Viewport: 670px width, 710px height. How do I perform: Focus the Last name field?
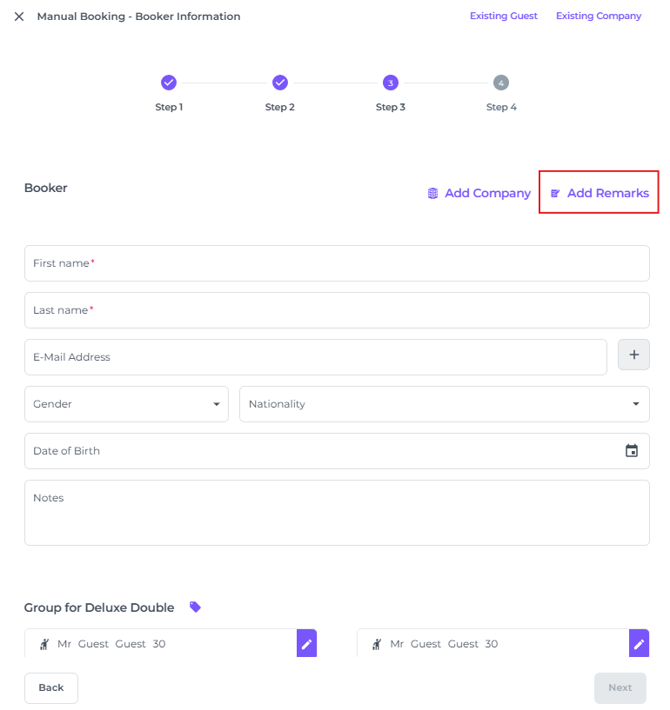(337, 310)
